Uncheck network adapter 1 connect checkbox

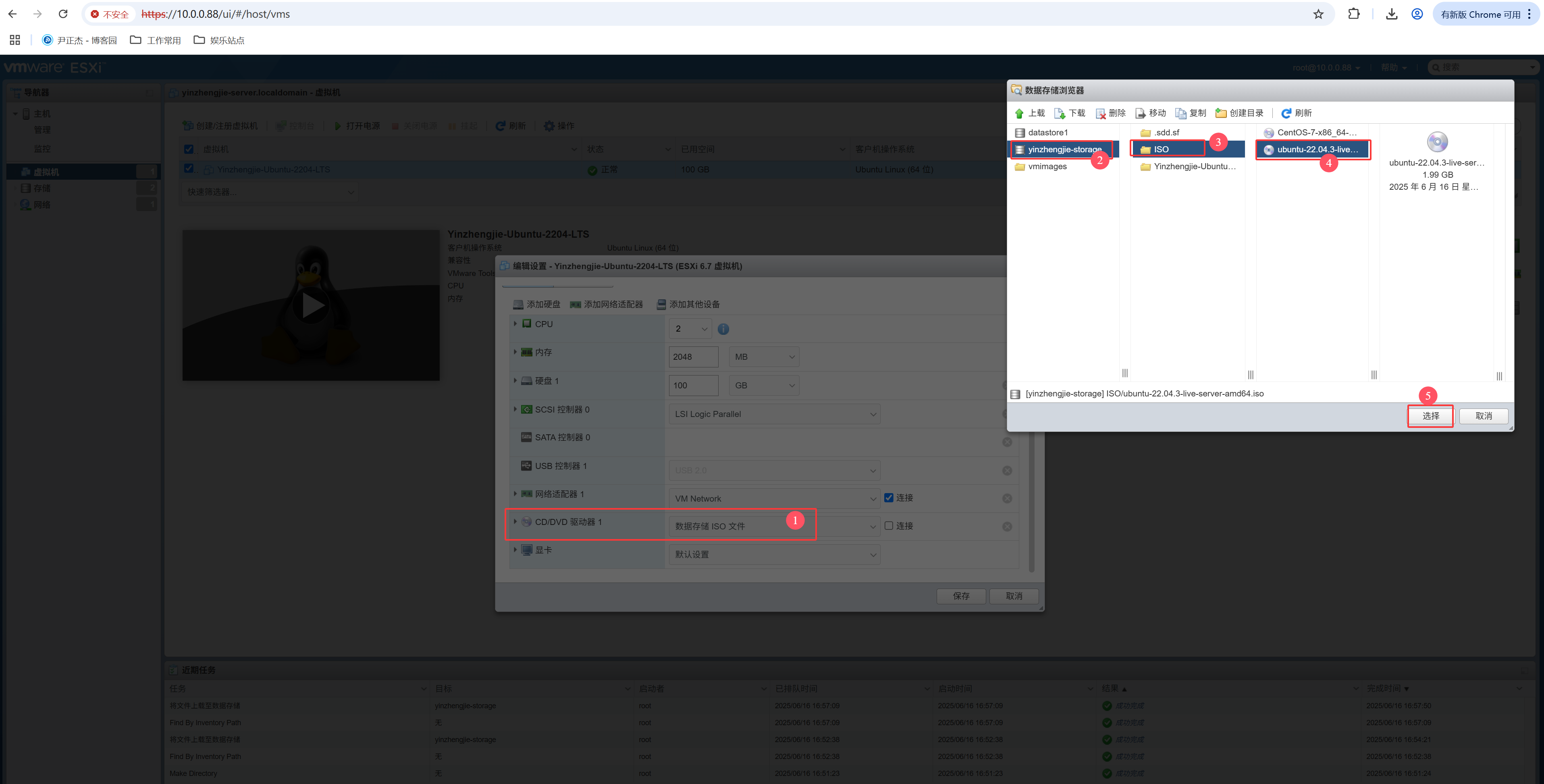point(889,498)
